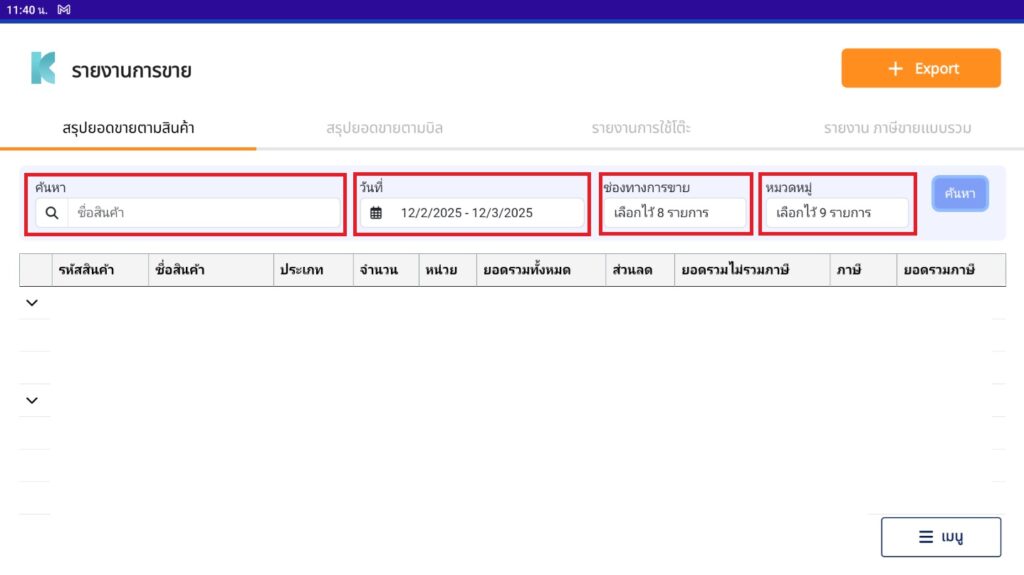Image resolution: width=1024 pixels, height=575 pixels.
Task: Open the รายงาน ภาษีขายแบบรวม tab
Action: (897, 129)
